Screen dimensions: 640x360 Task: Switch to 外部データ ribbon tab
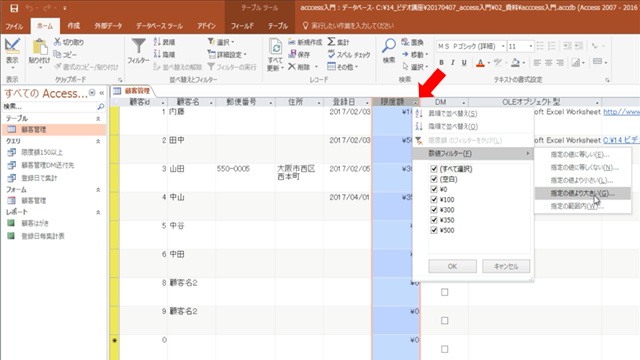[x=108, y=26]
